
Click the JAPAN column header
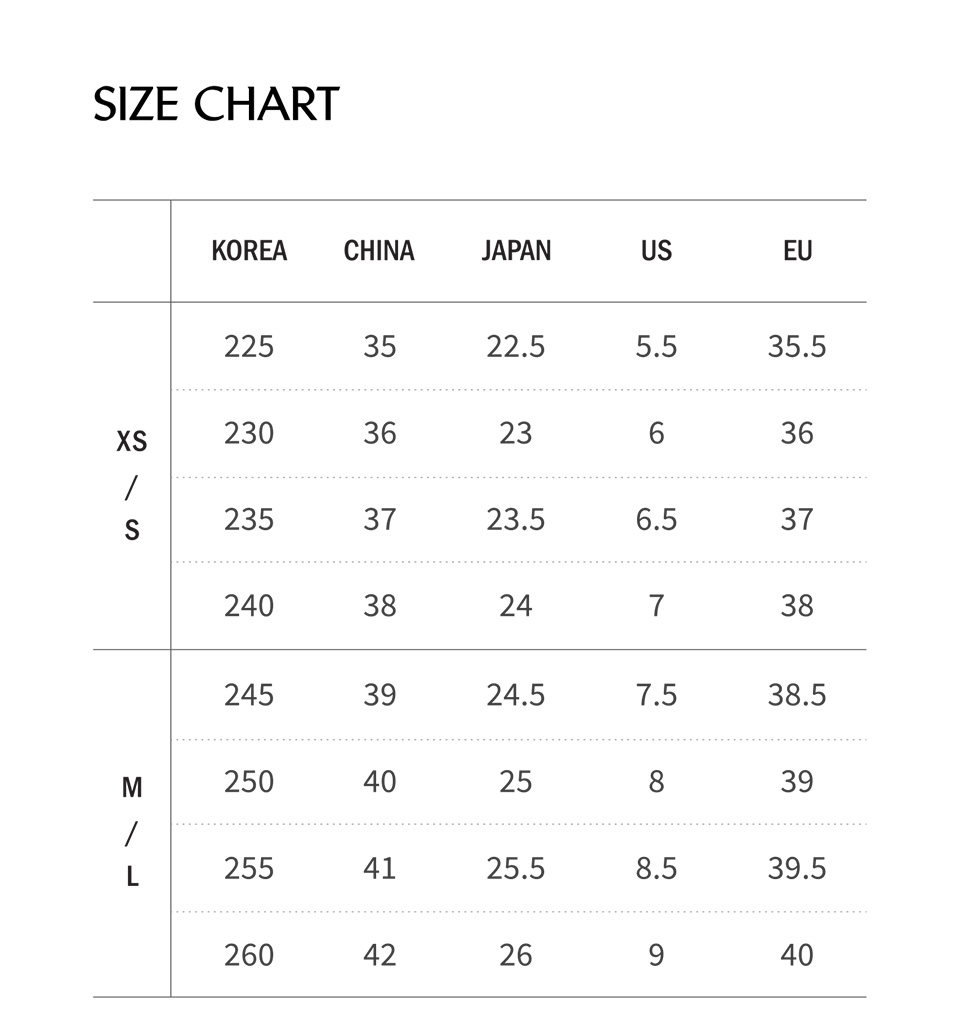pos(516,250)
